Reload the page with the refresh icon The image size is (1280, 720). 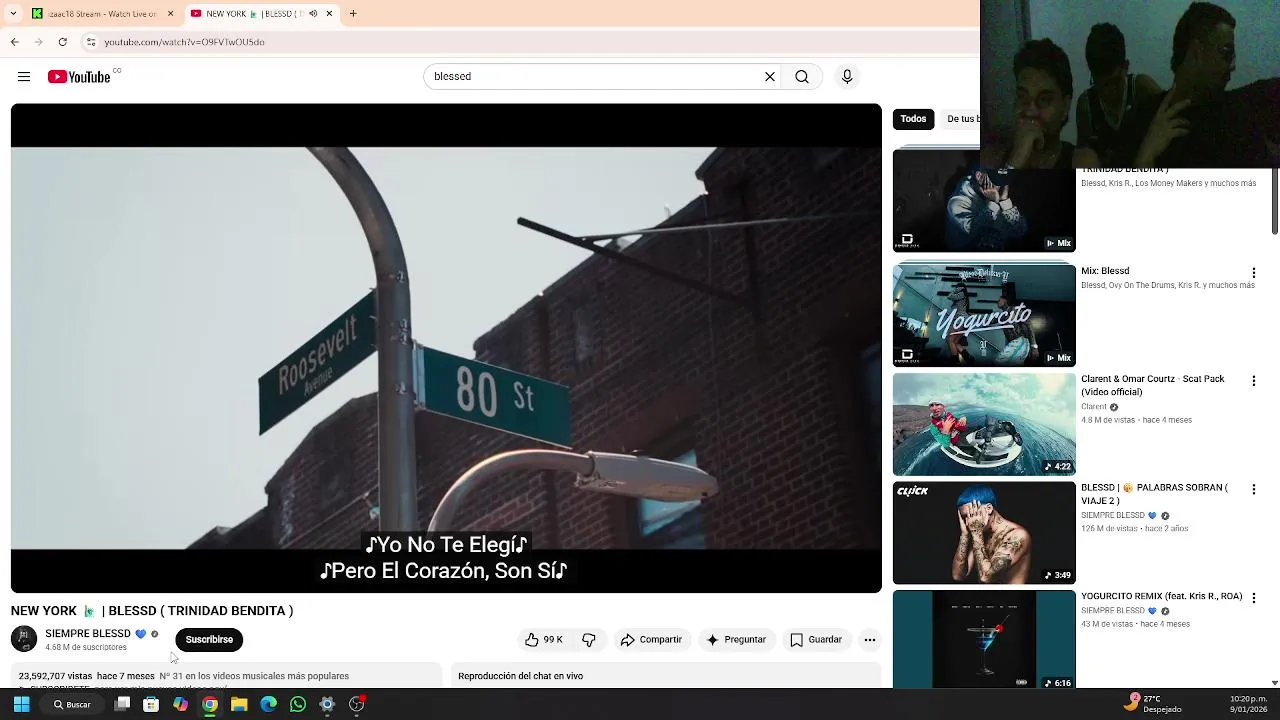tap(63, 42)
